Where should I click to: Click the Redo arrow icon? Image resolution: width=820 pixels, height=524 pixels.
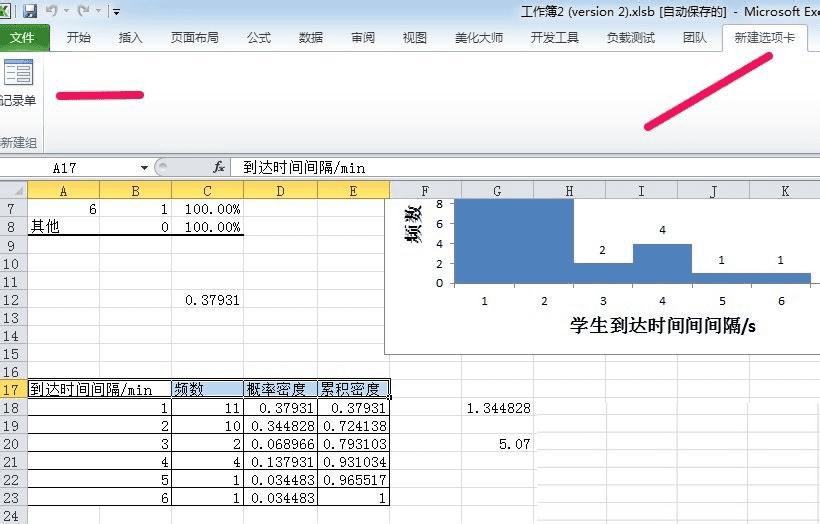tap(83, 11)
